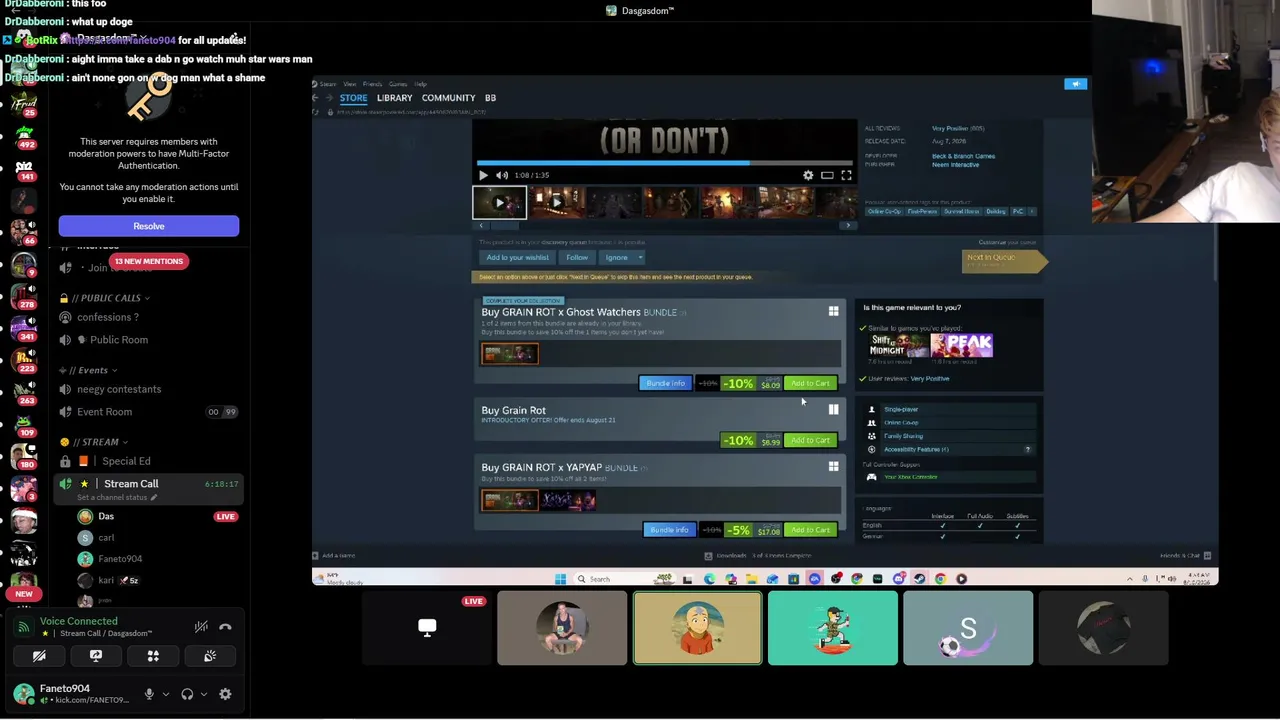This screenshot has width=1280, height=720.
Task: Select the first trailer thumbnail in the media strip
Action: click(x=499, y=203)
